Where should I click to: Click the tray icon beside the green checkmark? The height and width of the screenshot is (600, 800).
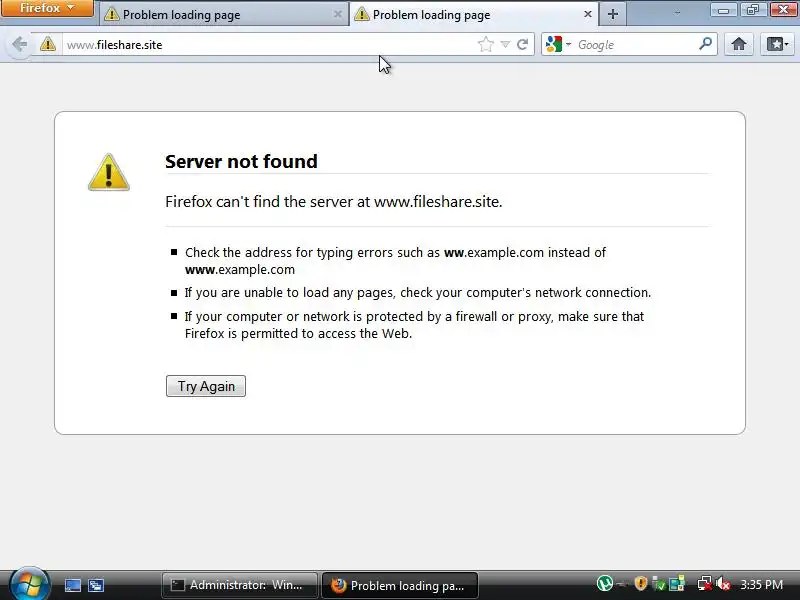pos(677,584)
